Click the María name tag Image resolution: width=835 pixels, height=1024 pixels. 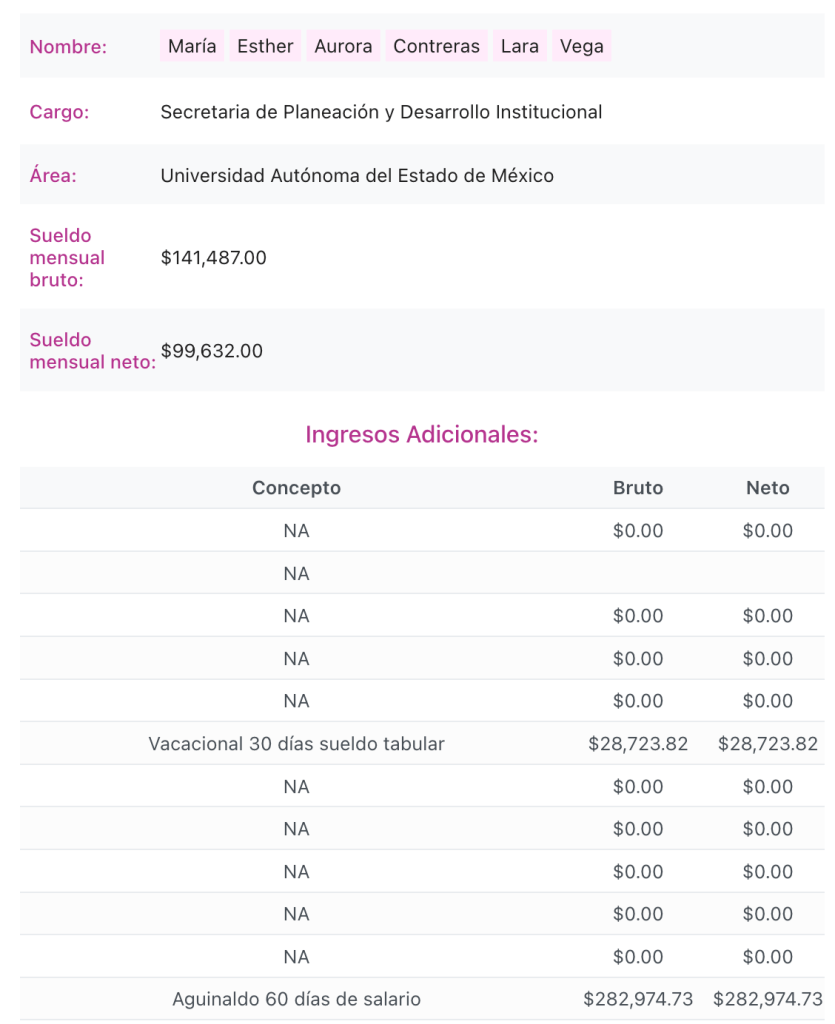[192, 46]
